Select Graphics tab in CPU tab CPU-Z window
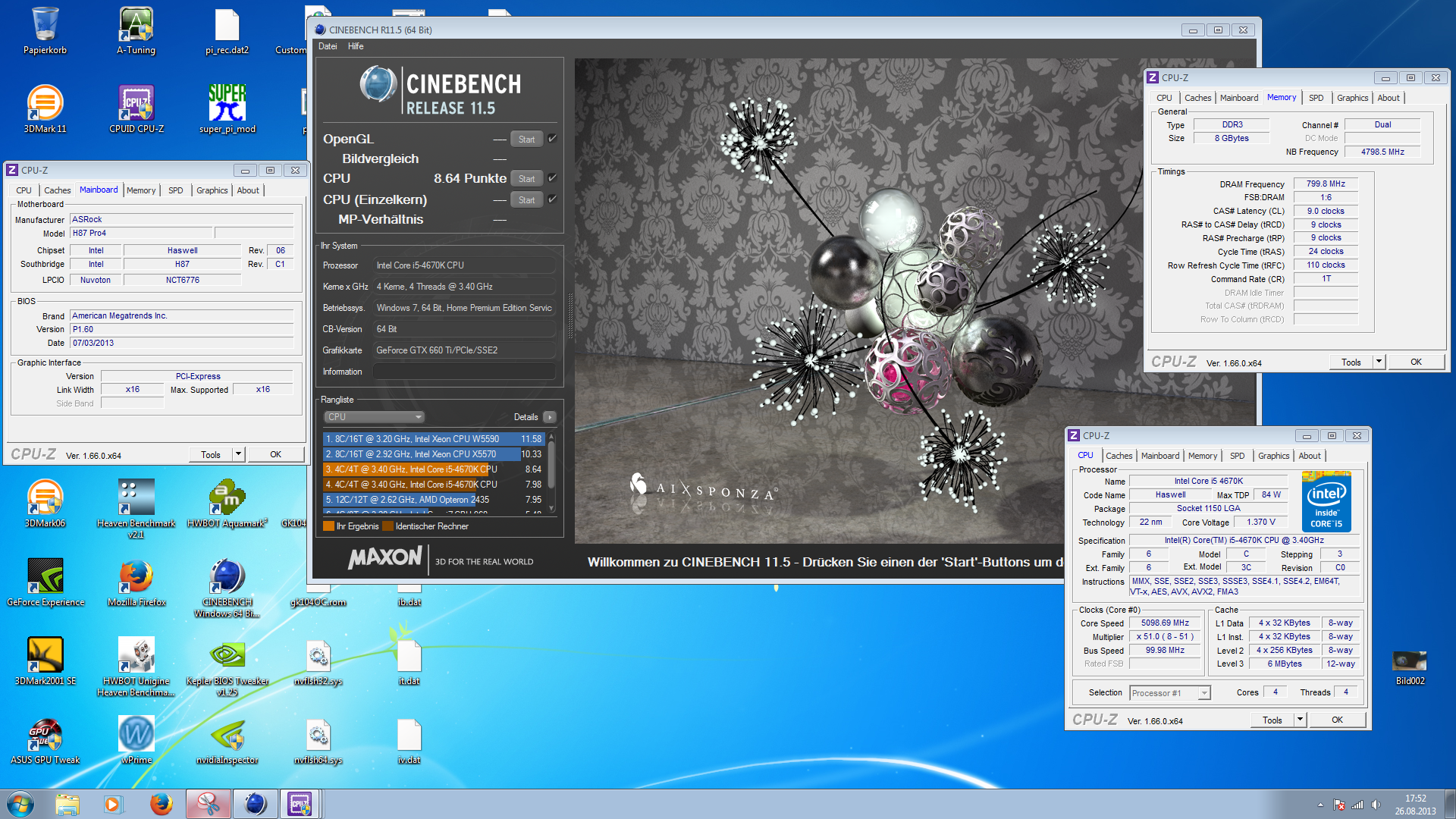The image size is (1456, 819). click(1273, 456)
